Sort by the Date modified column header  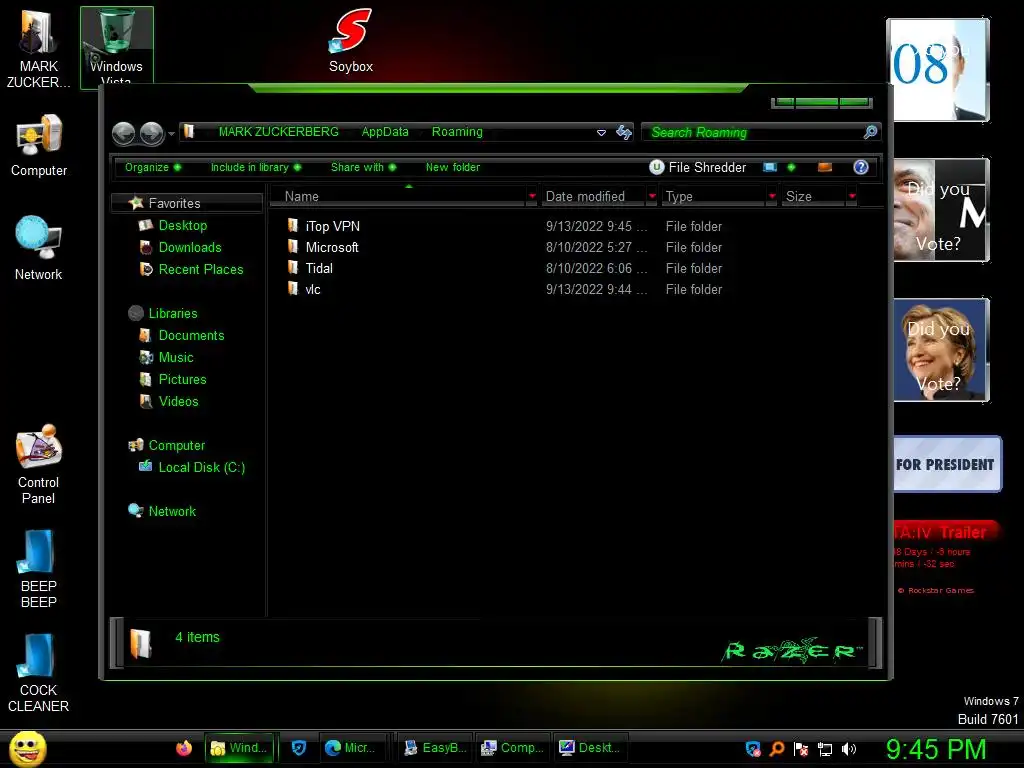594,196
